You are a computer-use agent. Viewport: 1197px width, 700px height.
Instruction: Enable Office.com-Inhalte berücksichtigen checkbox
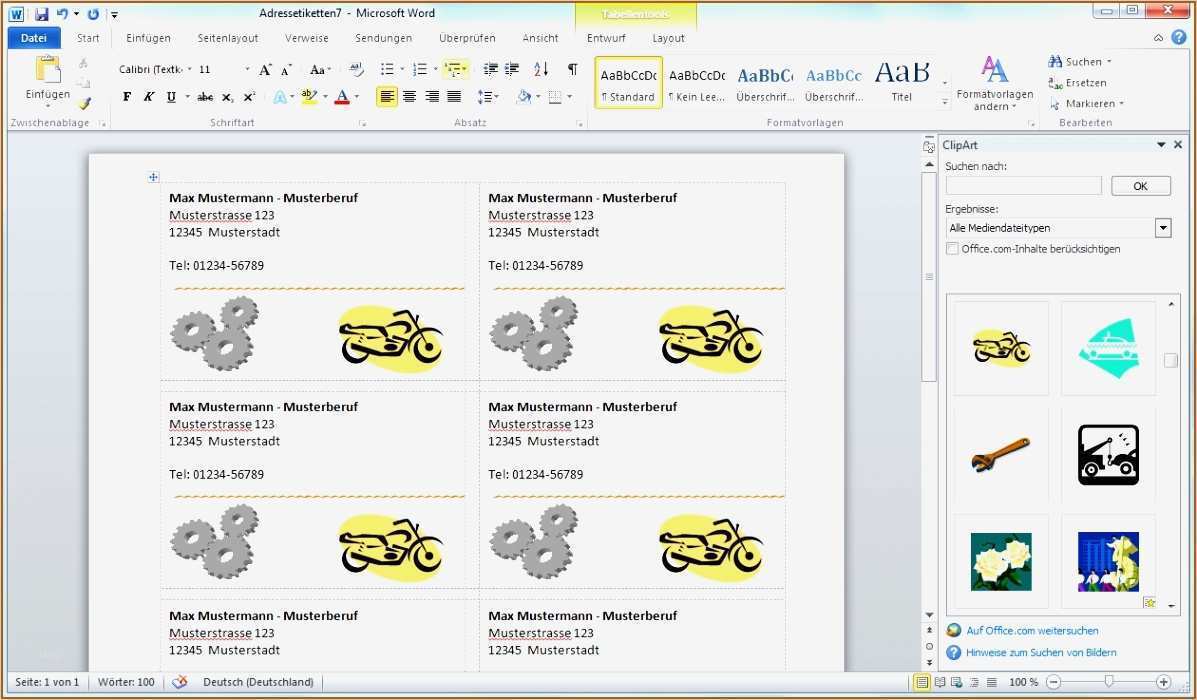951,248
